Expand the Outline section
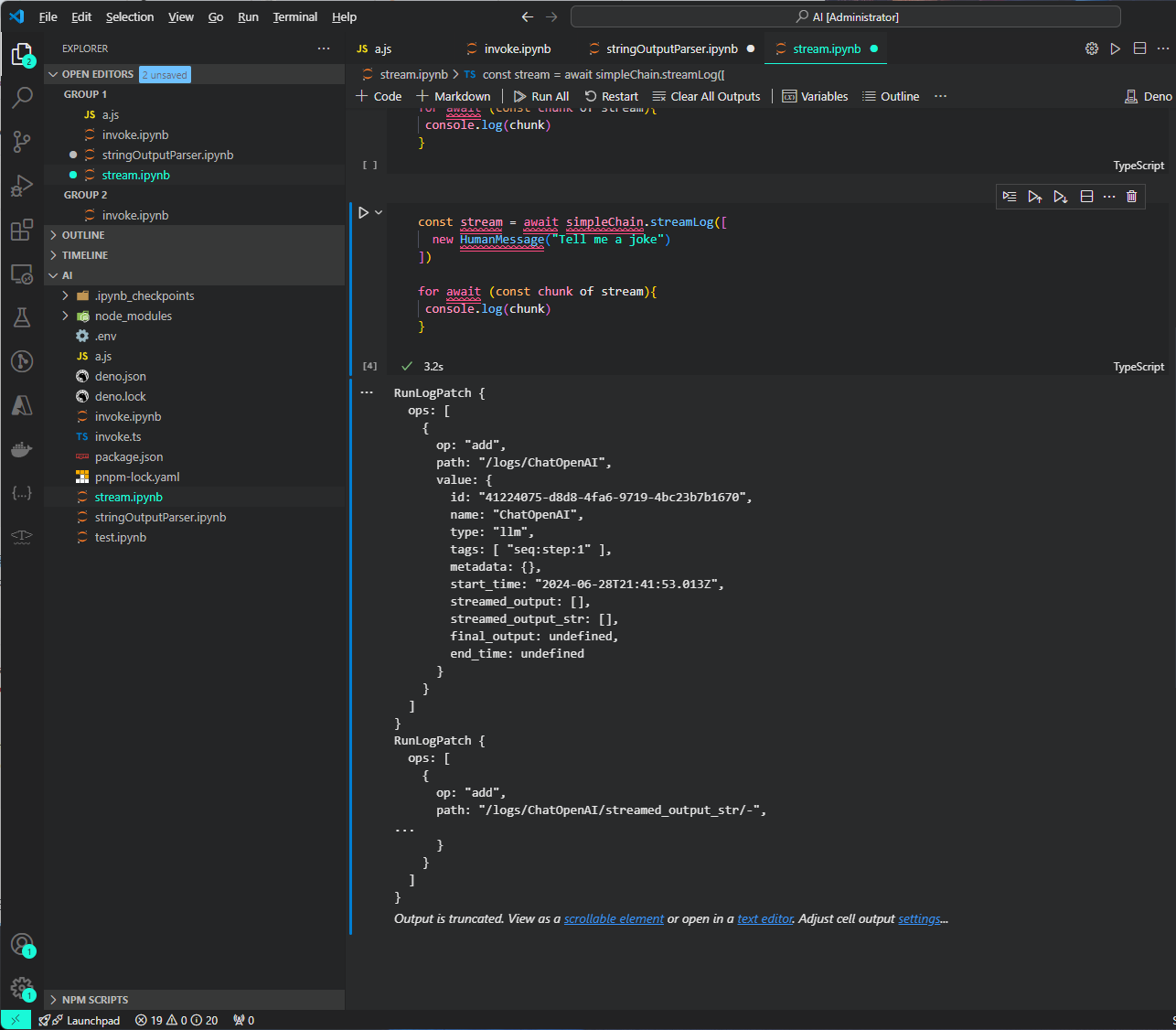This screenshot has width=1176, height=1030. coord(194,235)
